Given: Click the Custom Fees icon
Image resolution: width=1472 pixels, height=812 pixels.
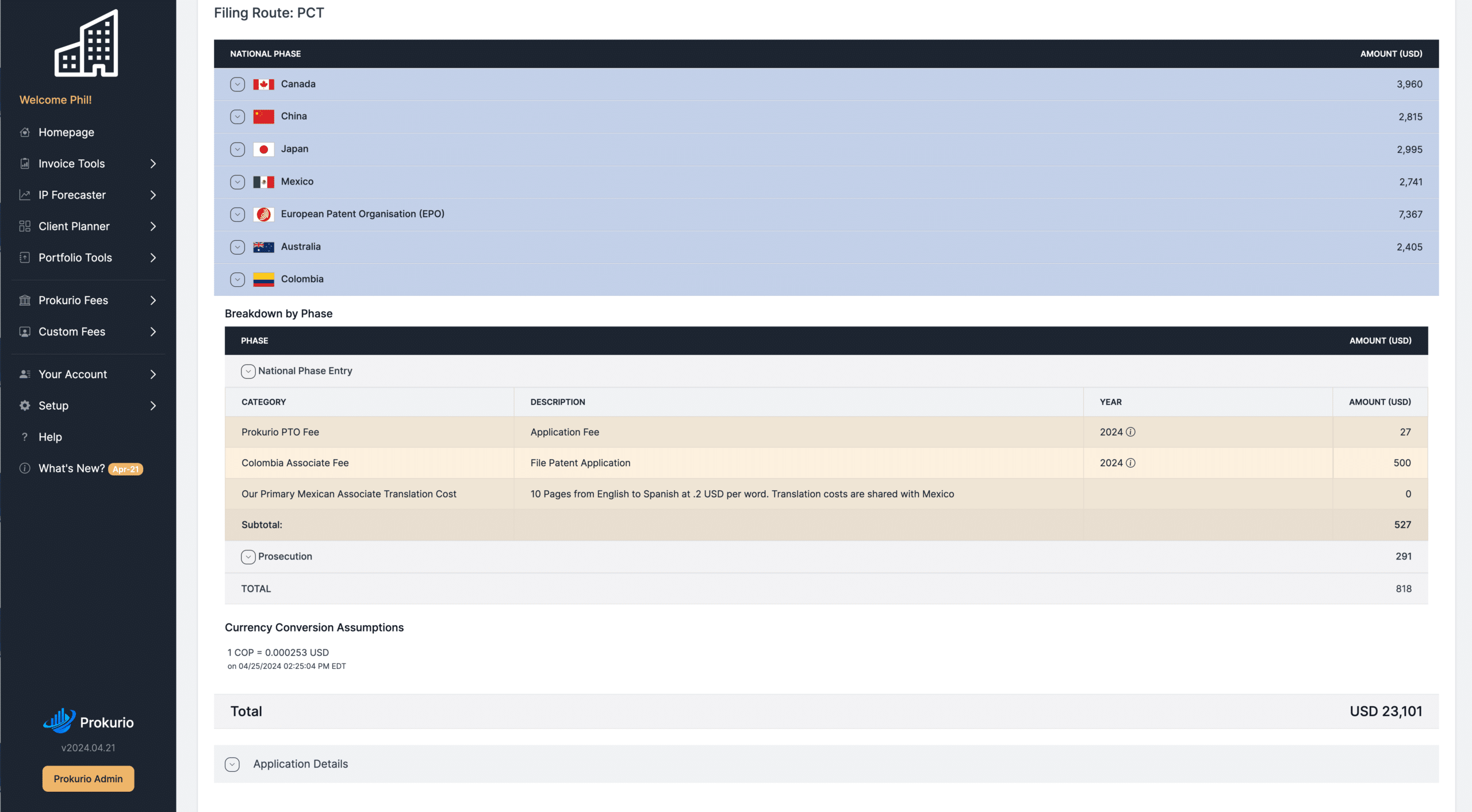Looking at the screenshot, I should (25, 332).
